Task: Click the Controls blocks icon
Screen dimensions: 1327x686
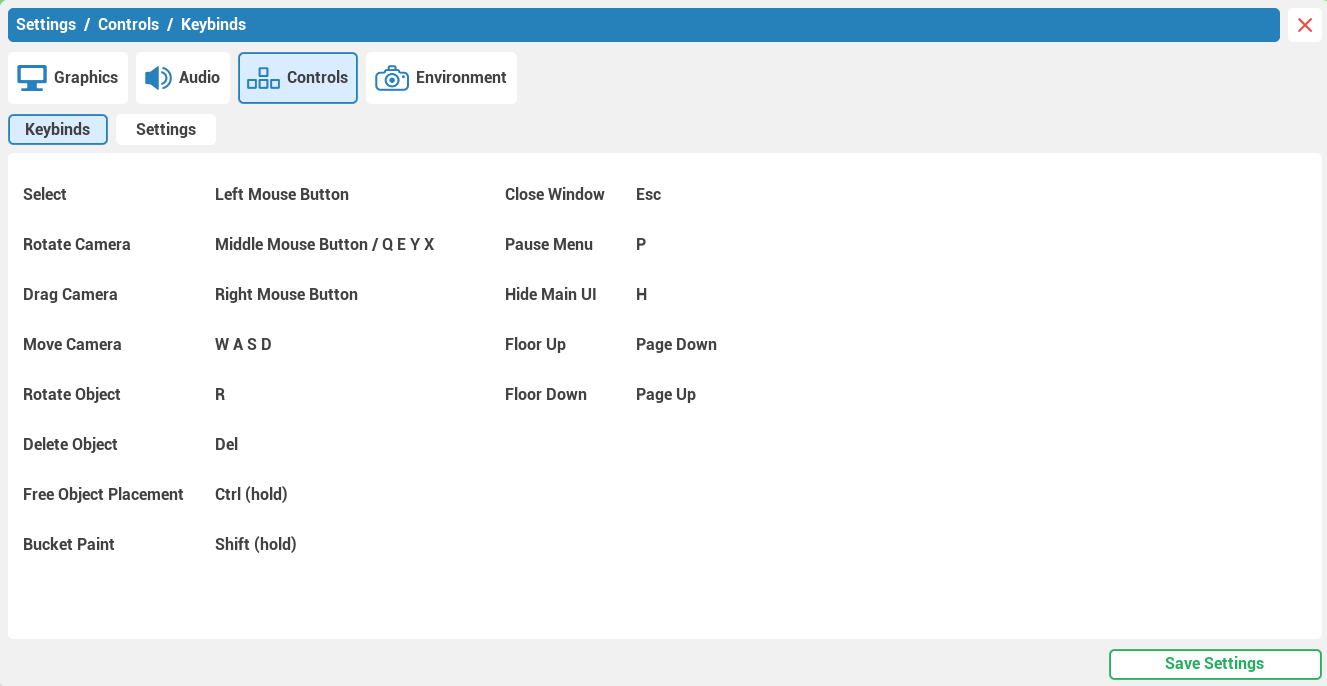Action: (263, 78)
